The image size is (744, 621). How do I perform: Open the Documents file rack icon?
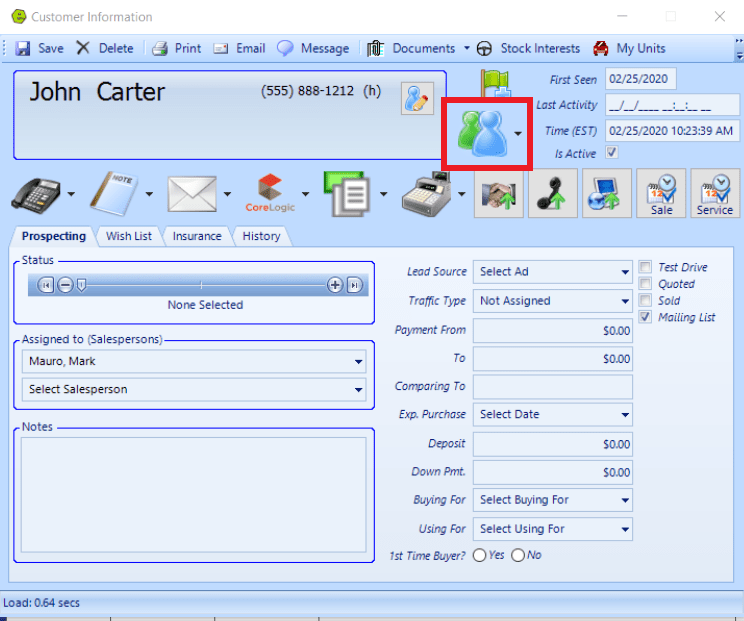click(375, 48)
